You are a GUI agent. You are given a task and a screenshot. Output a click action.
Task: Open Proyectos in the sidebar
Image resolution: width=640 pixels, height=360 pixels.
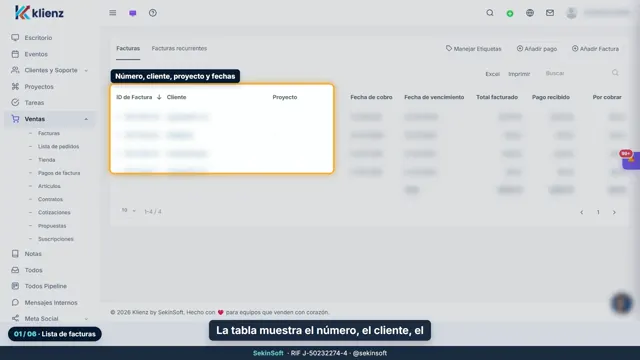39,87
